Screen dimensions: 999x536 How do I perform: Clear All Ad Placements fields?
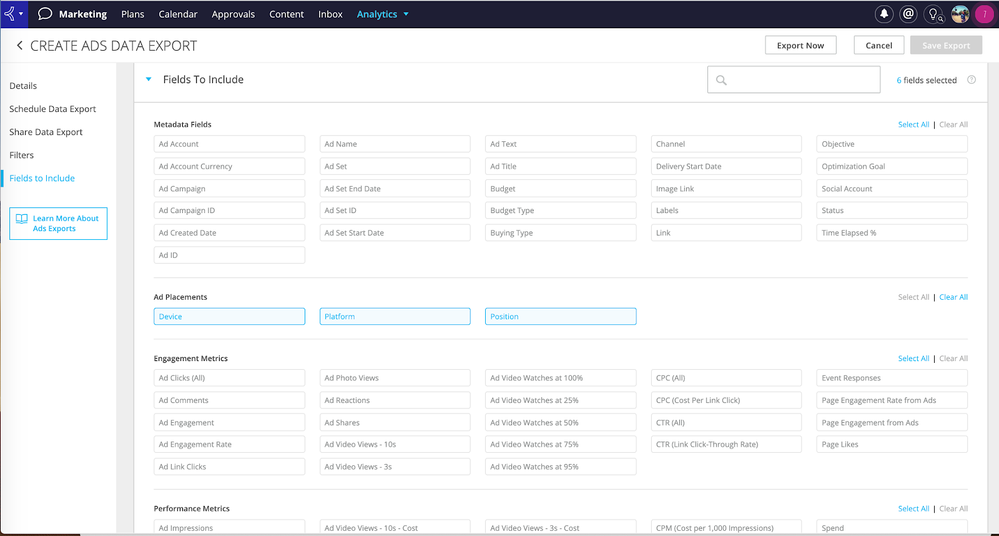pyautogui.click(x=953, y=297)
